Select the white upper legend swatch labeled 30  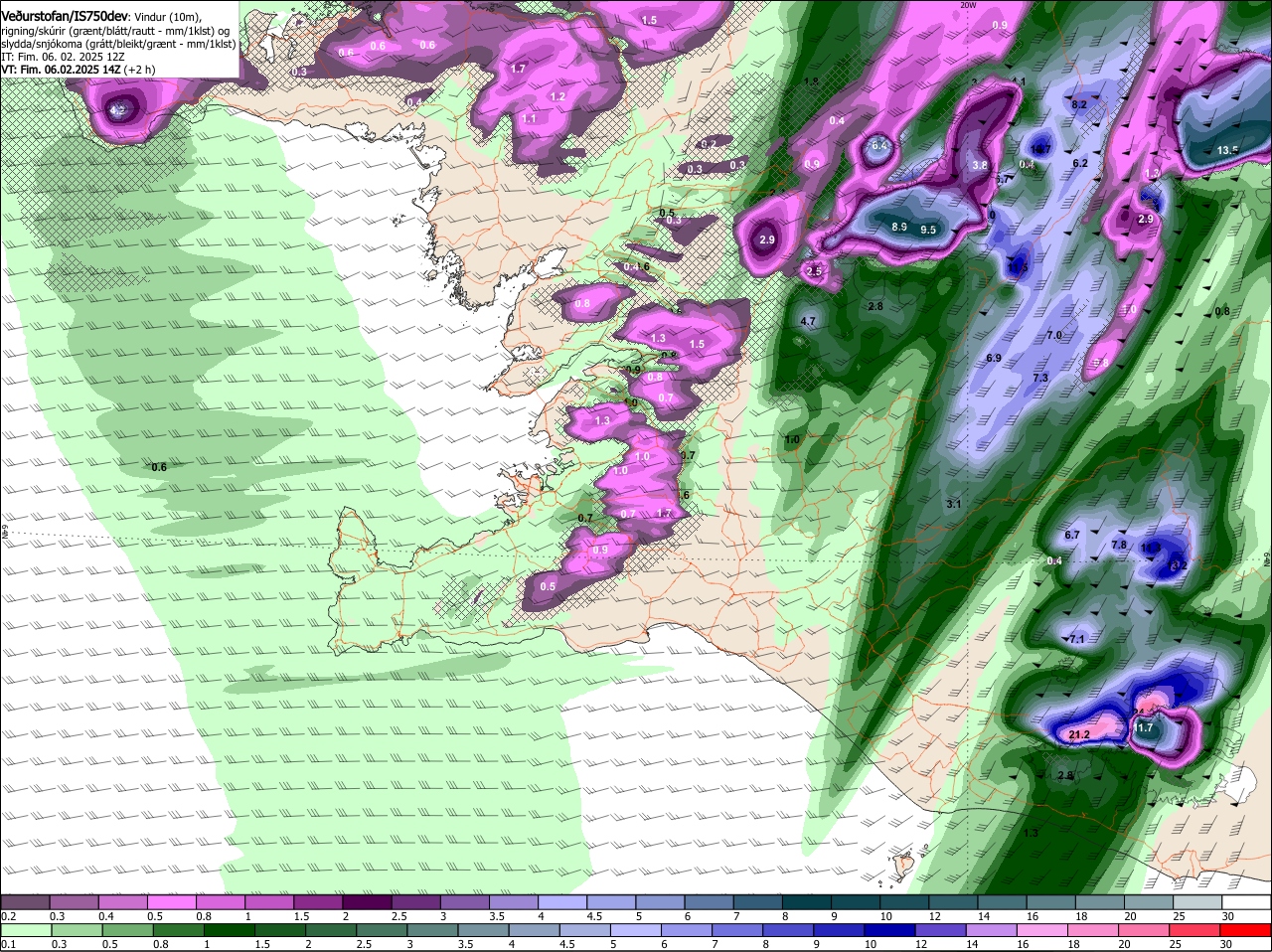(1246, 901)
